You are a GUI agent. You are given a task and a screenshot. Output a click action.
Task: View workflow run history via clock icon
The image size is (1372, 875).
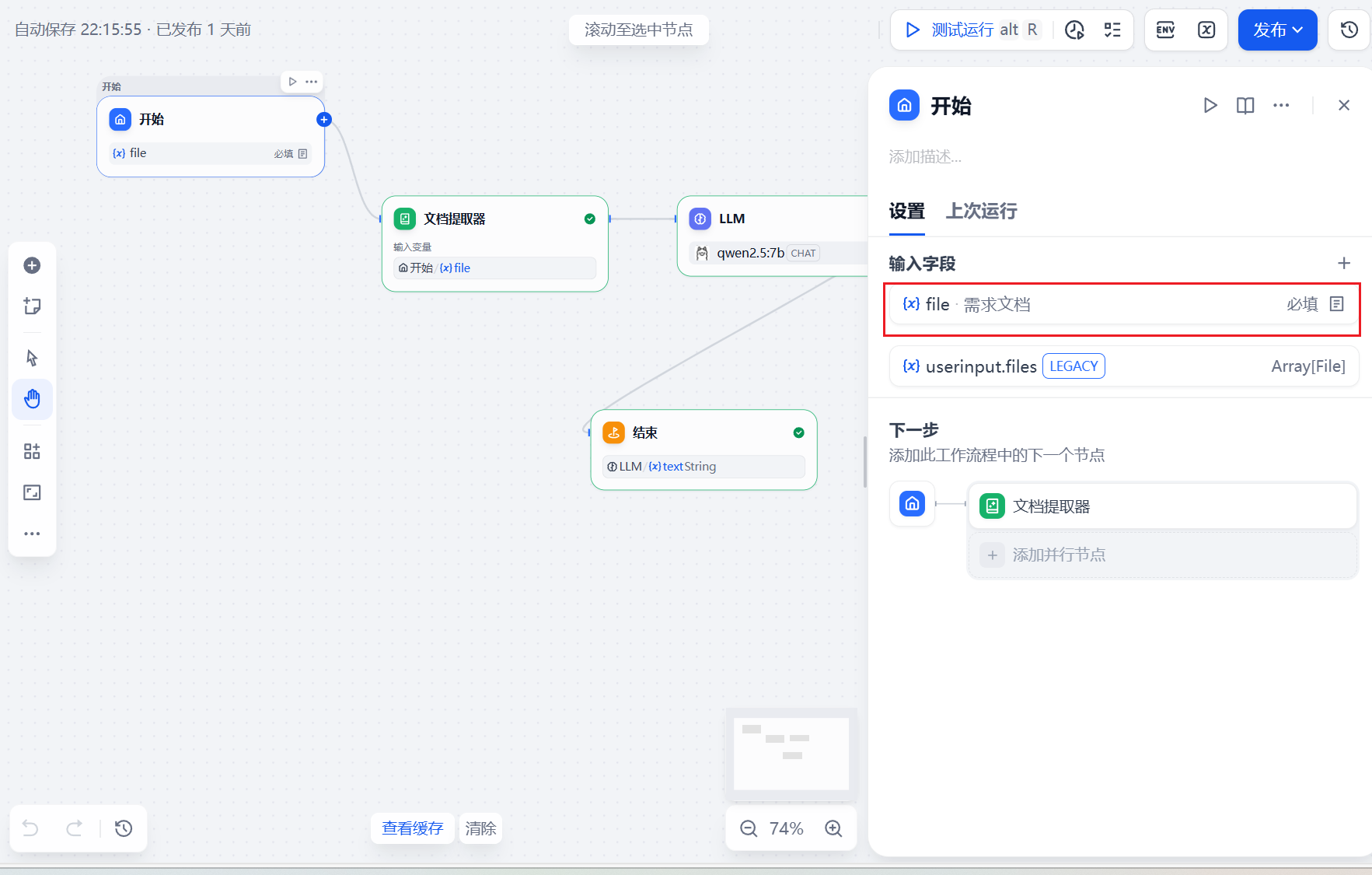click(x=1075, y=30)
